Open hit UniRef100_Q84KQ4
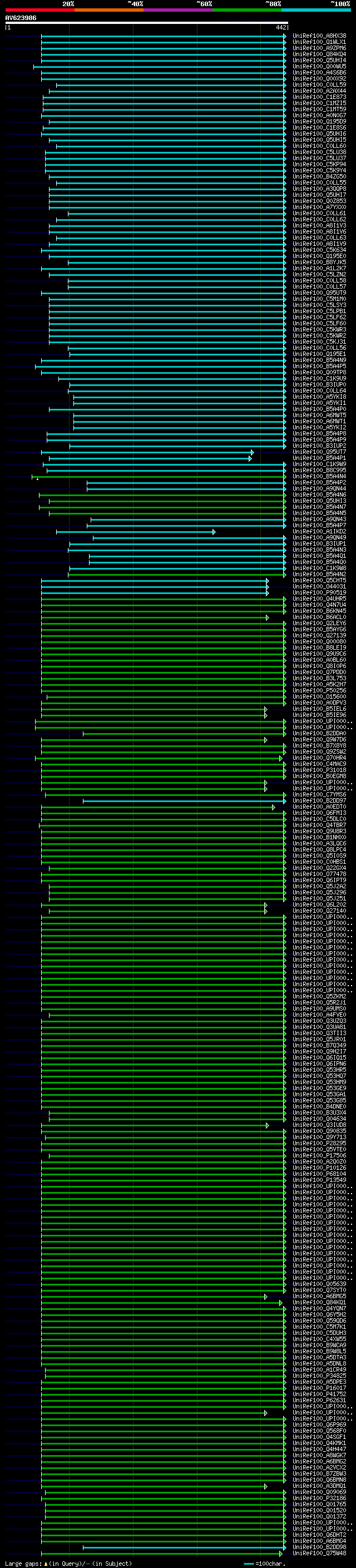356x1568 pixels. coord(319,54)
